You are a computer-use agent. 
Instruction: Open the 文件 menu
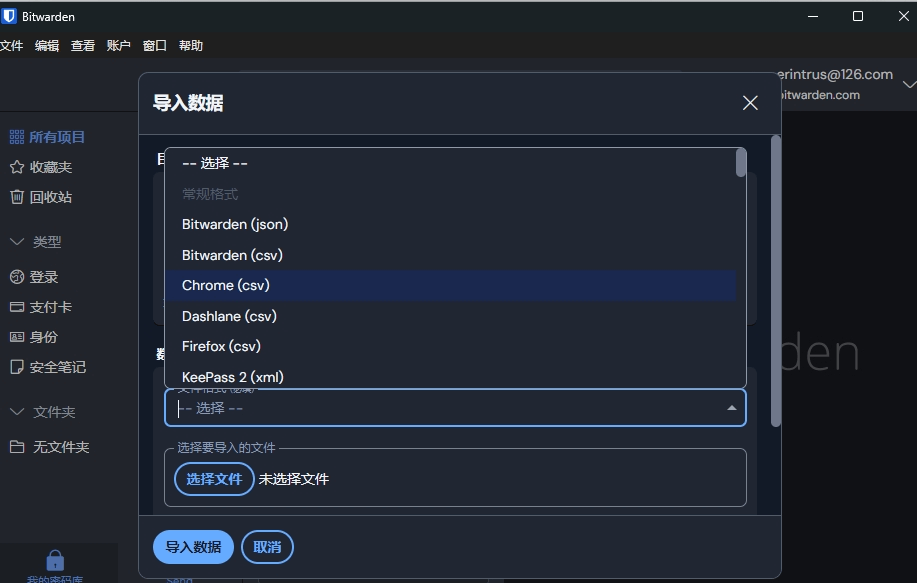pos(12,46)
